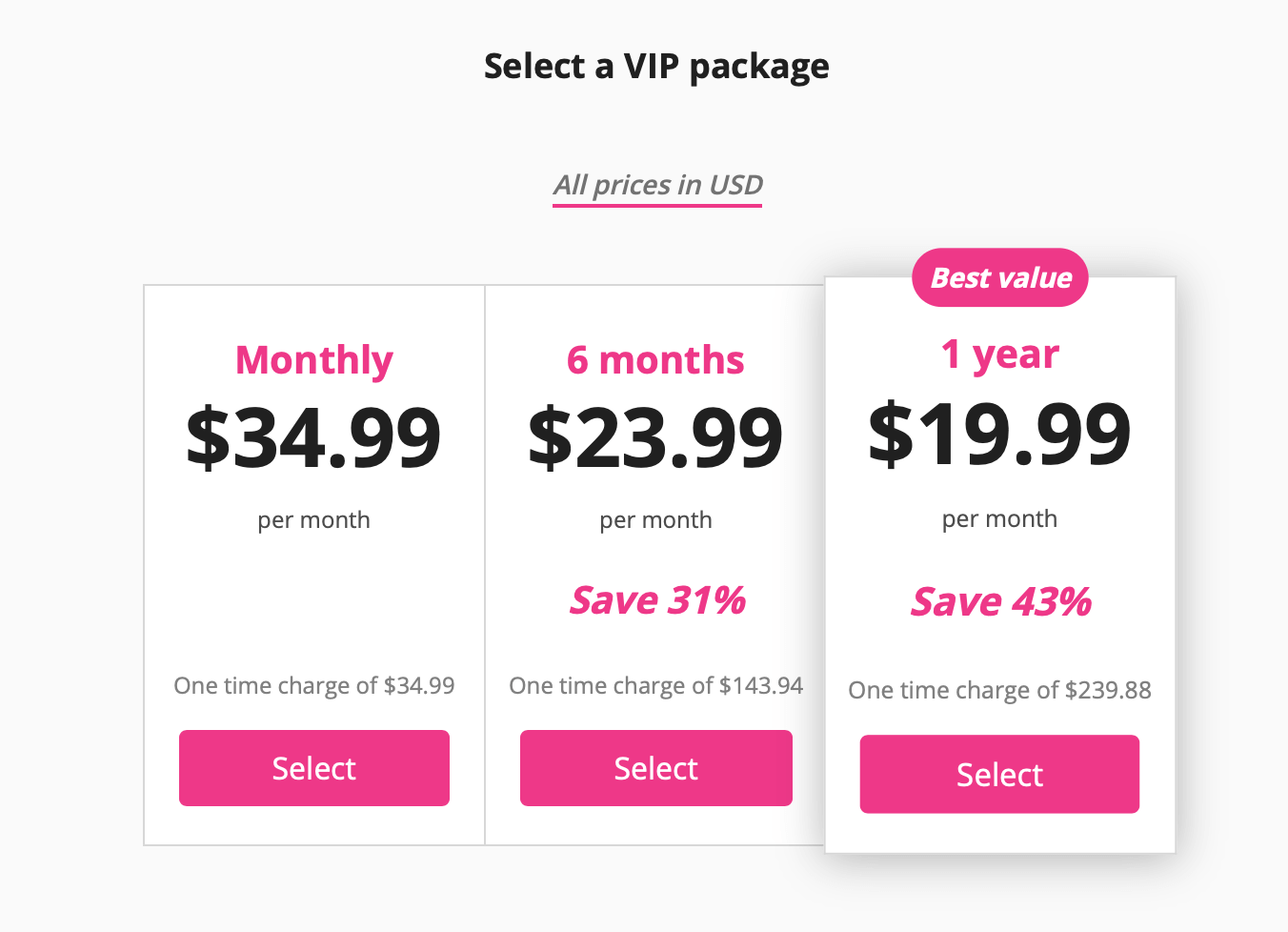The height and width of the screenshot is (932, 1288).
Task: Click One time charge of $239.88 text
Action: 1000,690
